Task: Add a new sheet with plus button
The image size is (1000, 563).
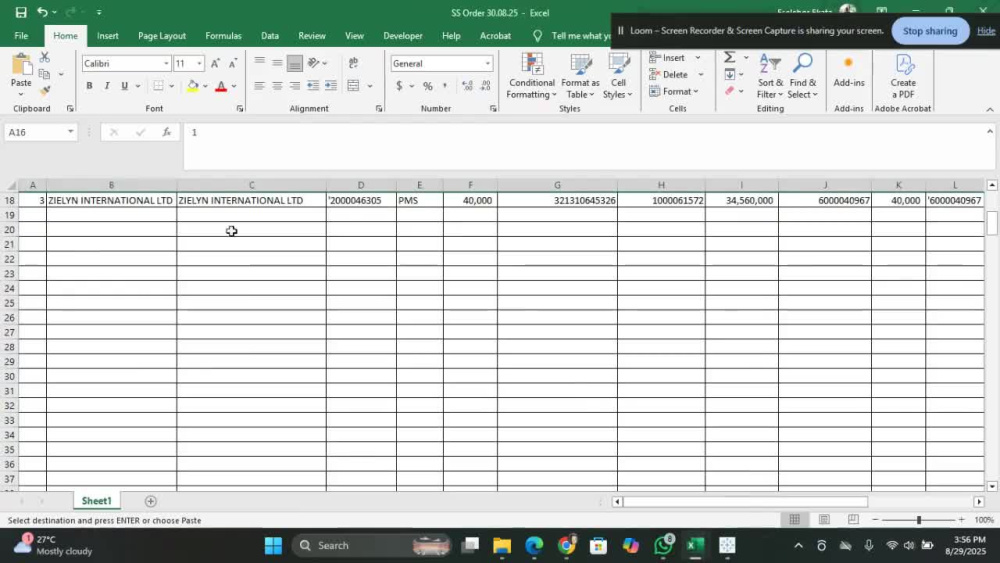Action: tap(151, 501)
